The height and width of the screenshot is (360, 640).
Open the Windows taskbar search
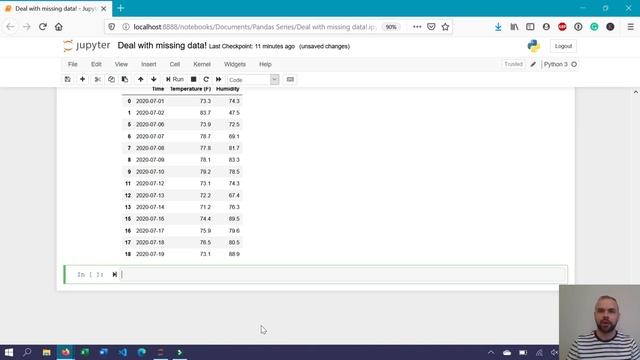pyautogui.click(x=27, y=352)
